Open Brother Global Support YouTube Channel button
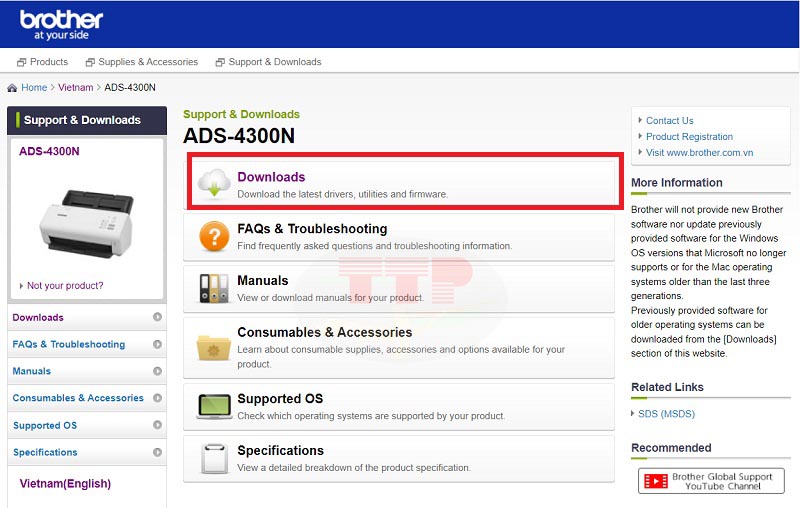 [711, 481]
